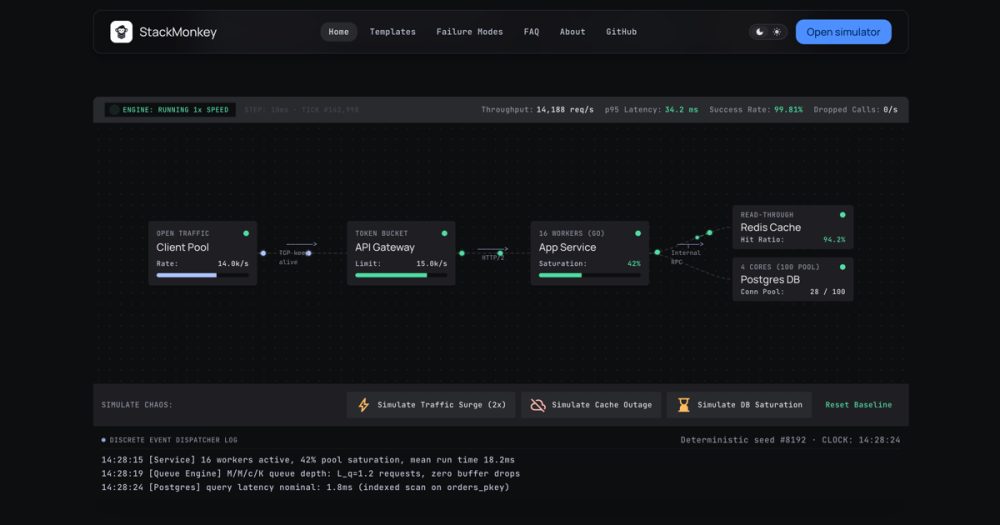Screen dimensions: 1000x525
Task: Click the Limit 15.0k/s value
Action: click(x=432, y=263)
